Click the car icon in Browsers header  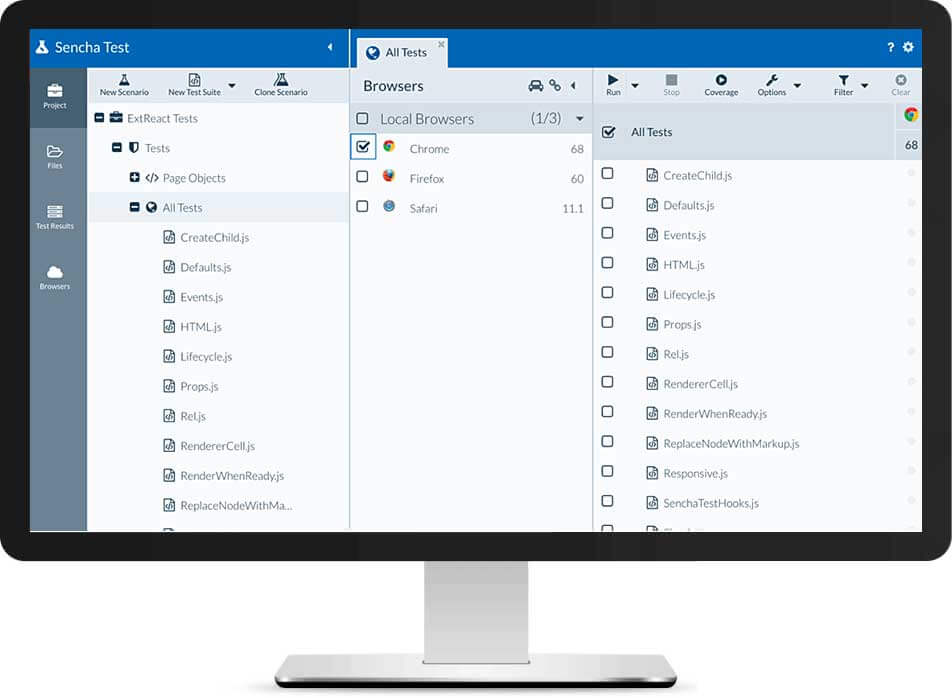[x=536, y=86]
